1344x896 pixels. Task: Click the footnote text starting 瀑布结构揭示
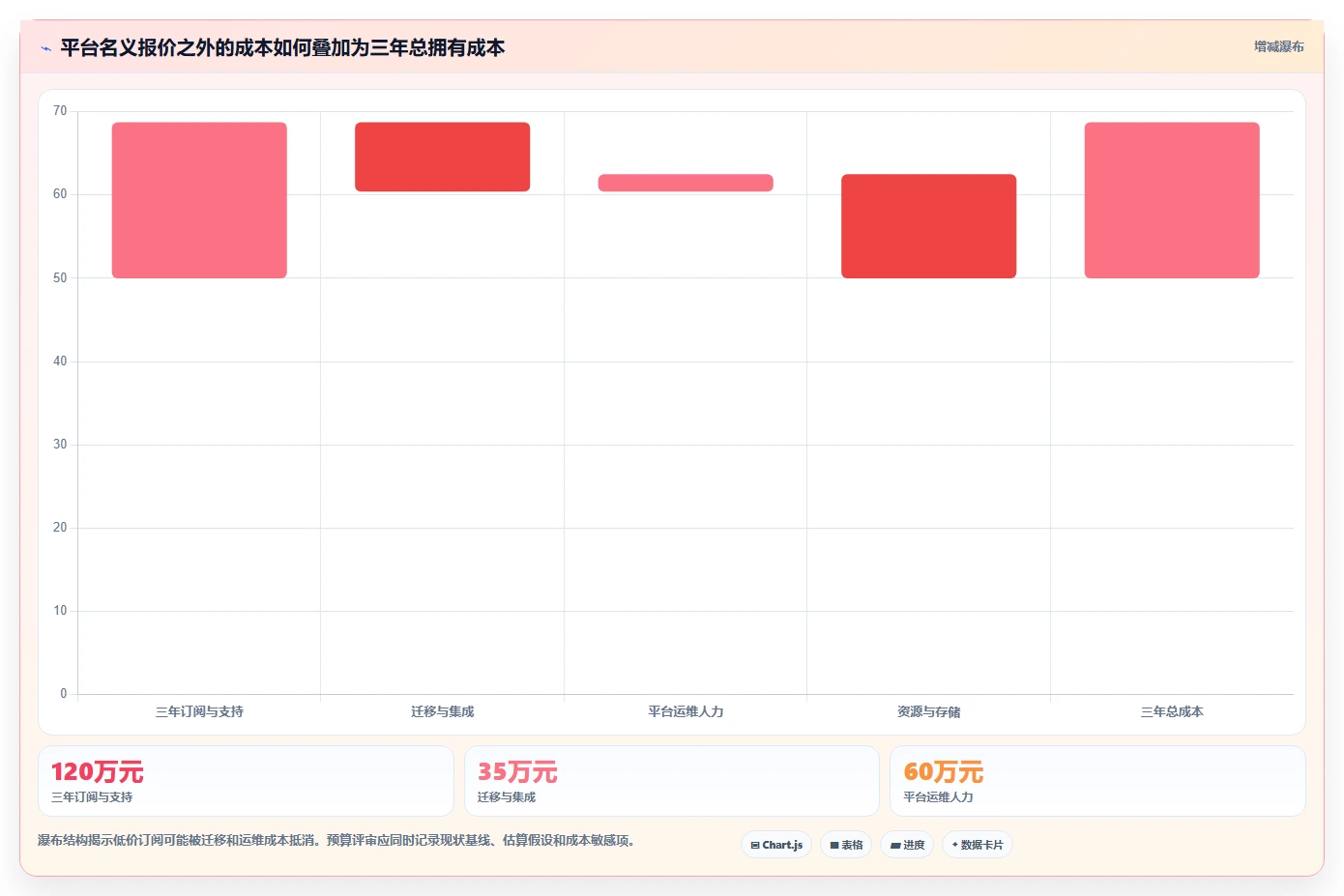point(338,841)
